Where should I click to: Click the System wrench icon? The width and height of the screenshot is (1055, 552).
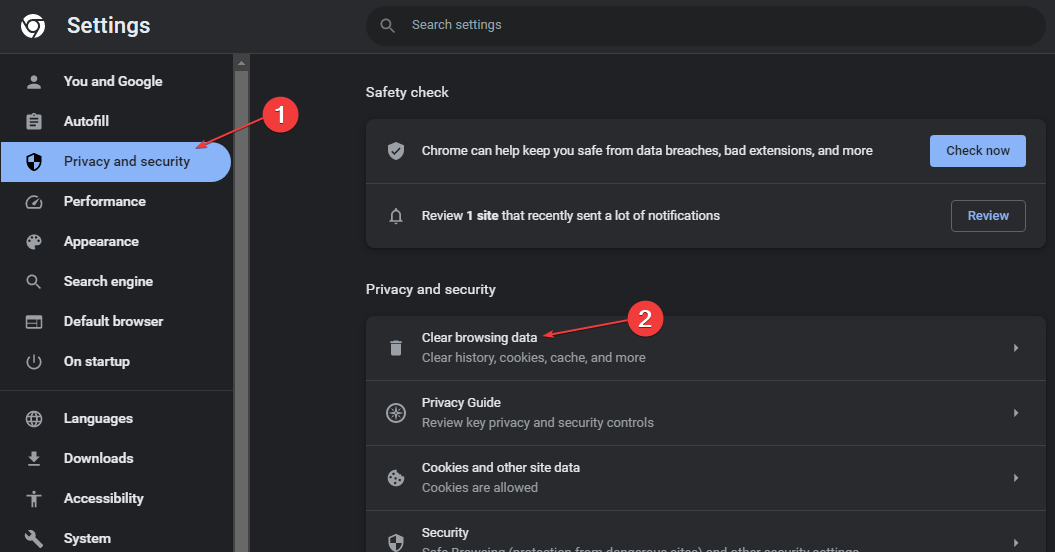click(34, 539)
